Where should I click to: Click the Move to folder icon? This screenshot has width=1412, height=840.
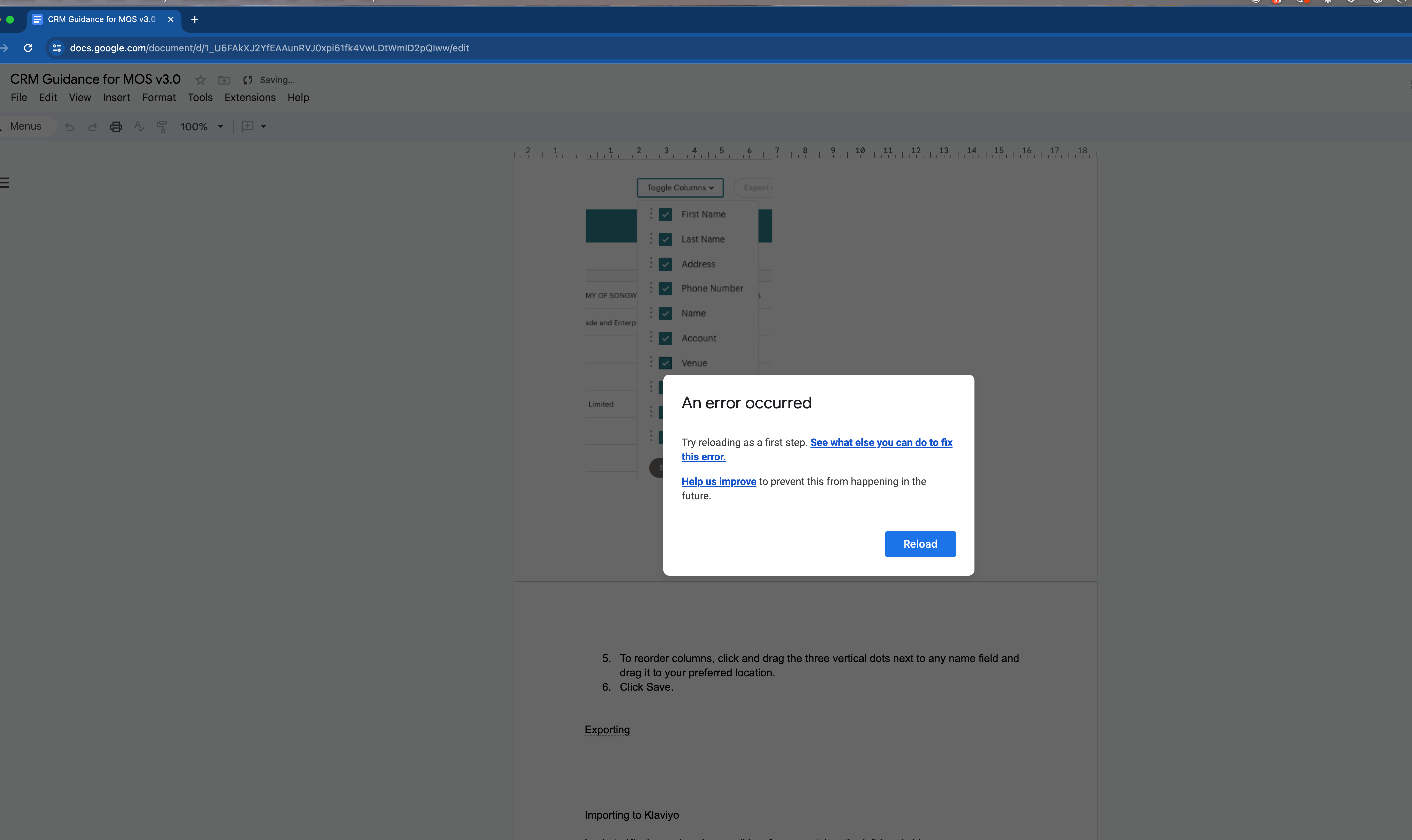(224, 80)
